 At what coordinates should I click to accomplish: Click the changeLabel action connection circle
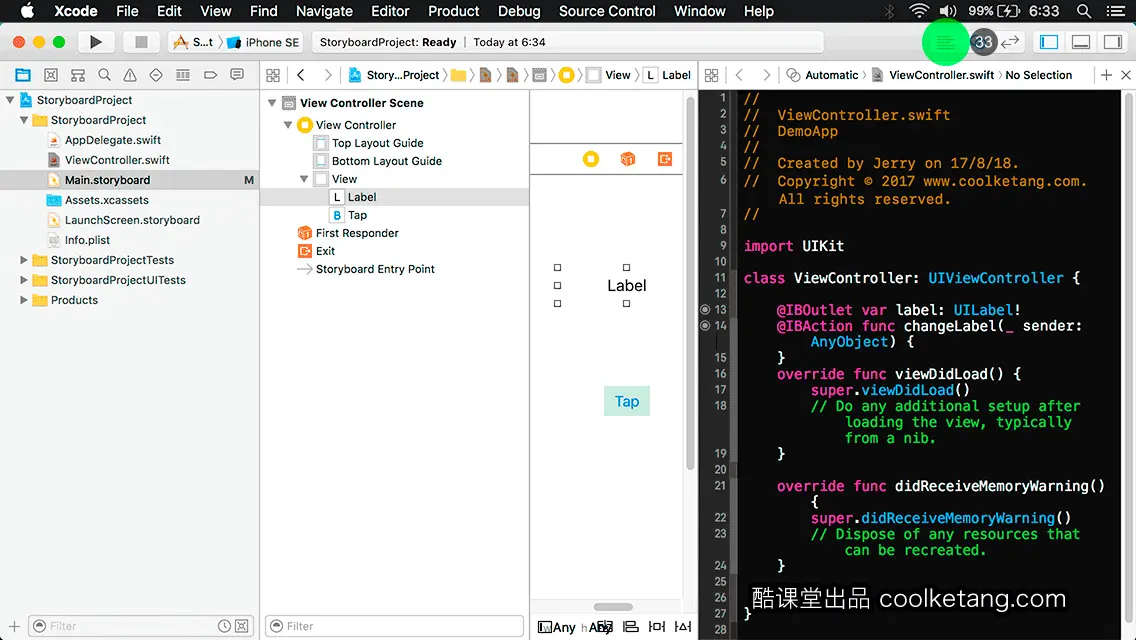[705, 325]
